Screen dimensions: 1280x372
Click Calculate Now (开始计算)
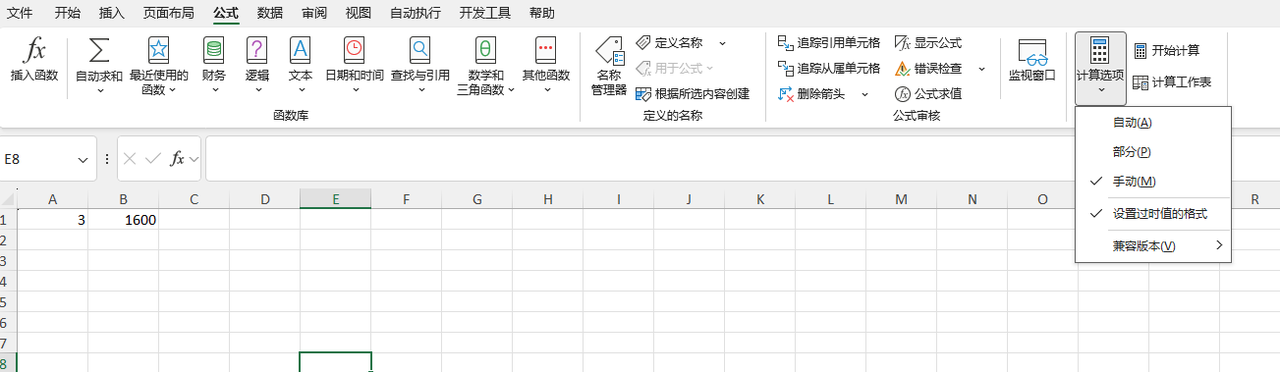tap(1167, 50)
